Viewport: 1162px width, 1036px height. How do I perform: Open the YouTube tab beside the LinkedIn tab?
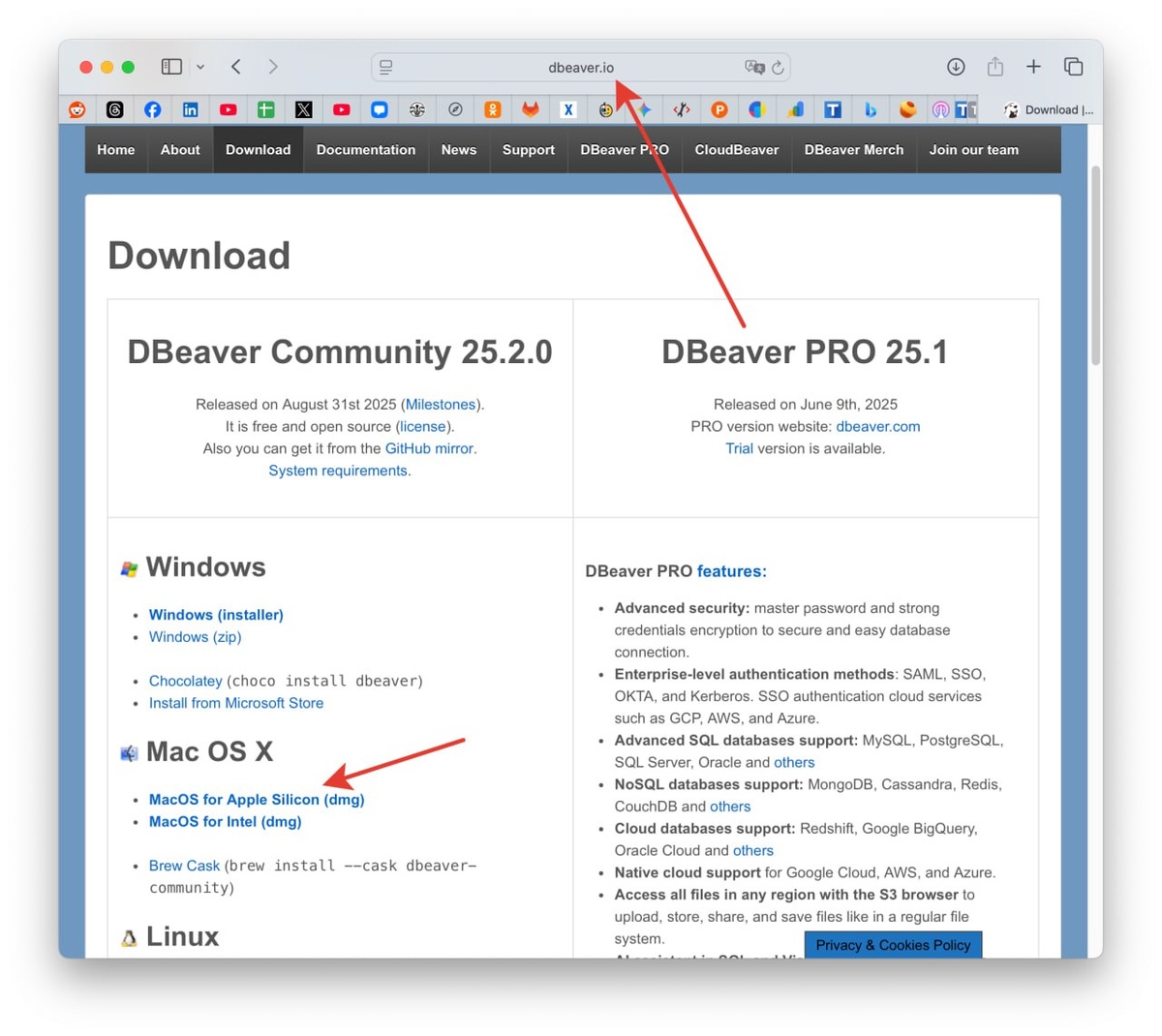click(x=229, y=109)
